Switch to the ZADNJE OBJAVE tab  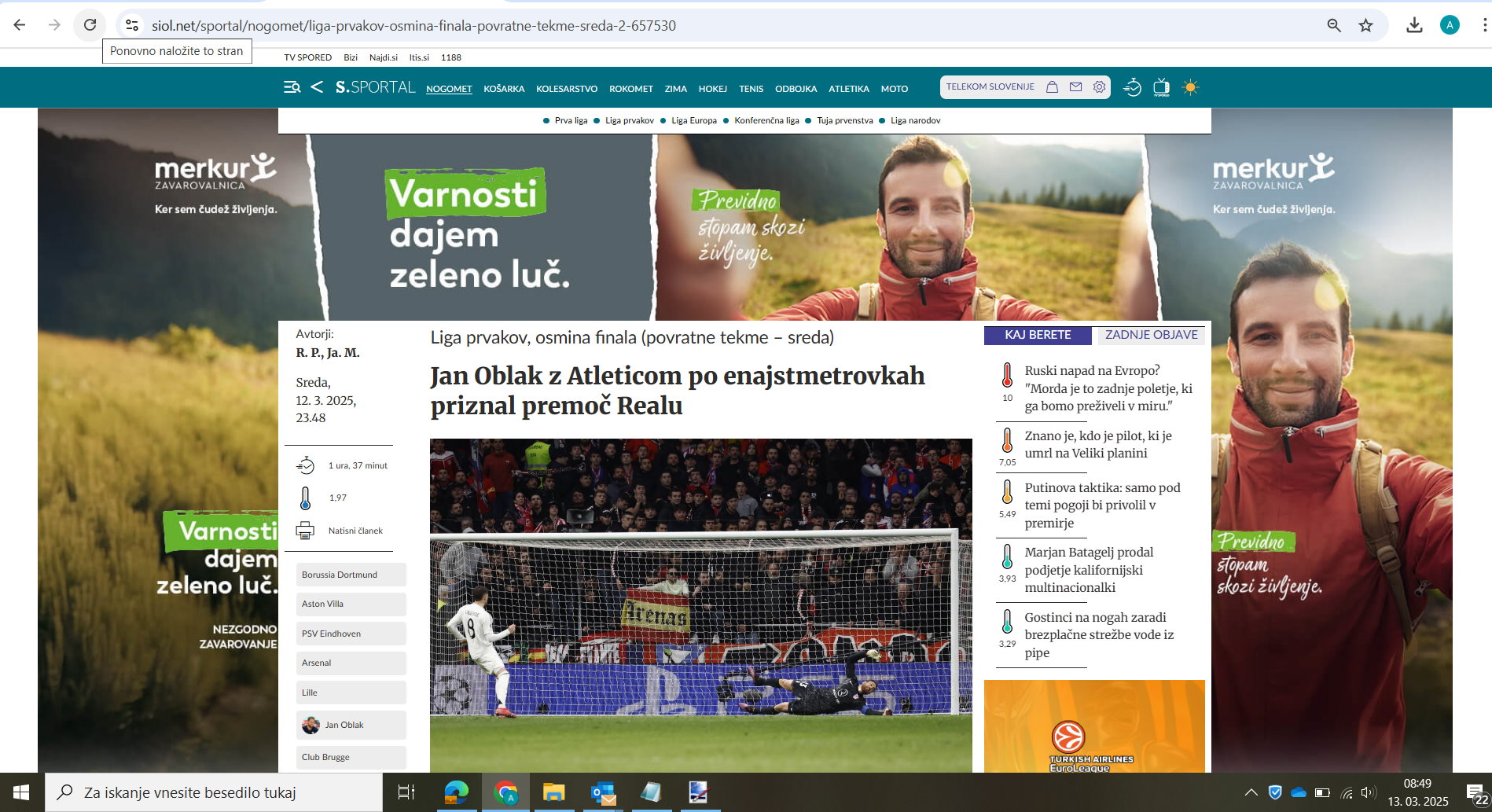point(1151,335)
